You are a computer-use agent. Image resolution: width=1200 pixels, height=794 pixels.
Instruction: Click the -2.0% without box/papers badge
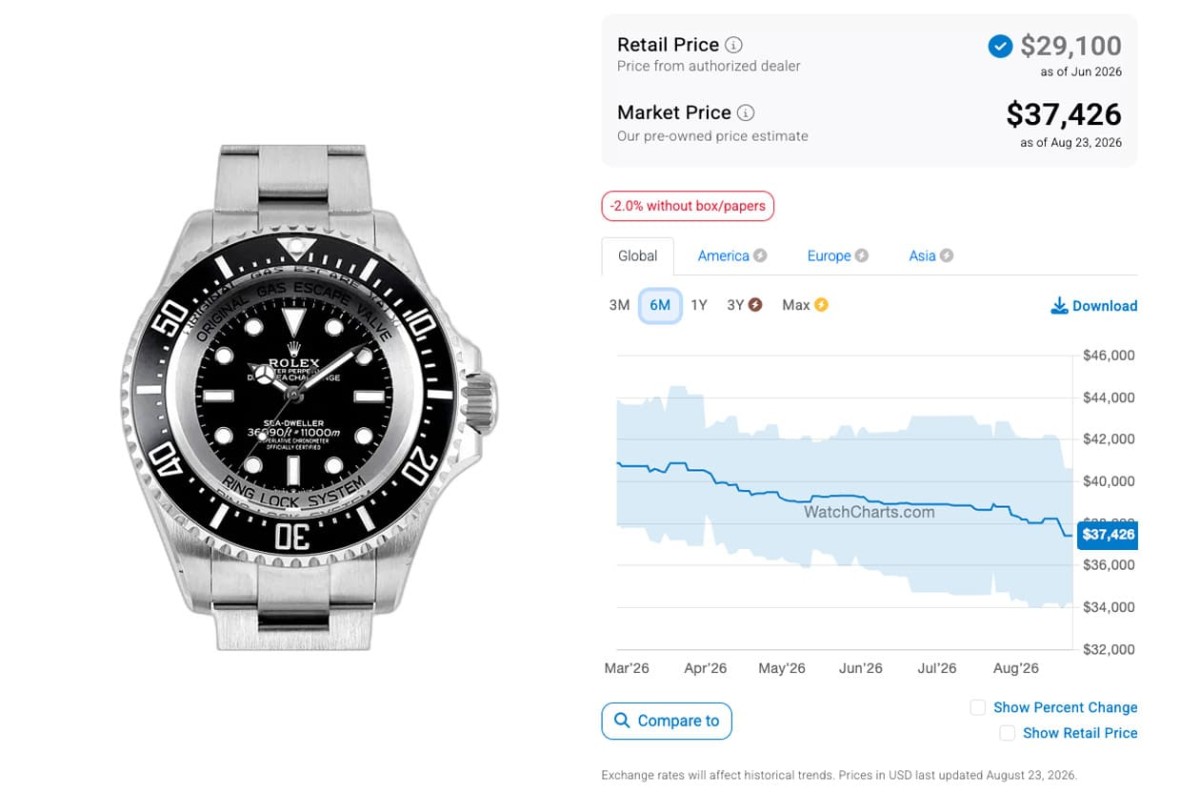[x=688, y=206]
